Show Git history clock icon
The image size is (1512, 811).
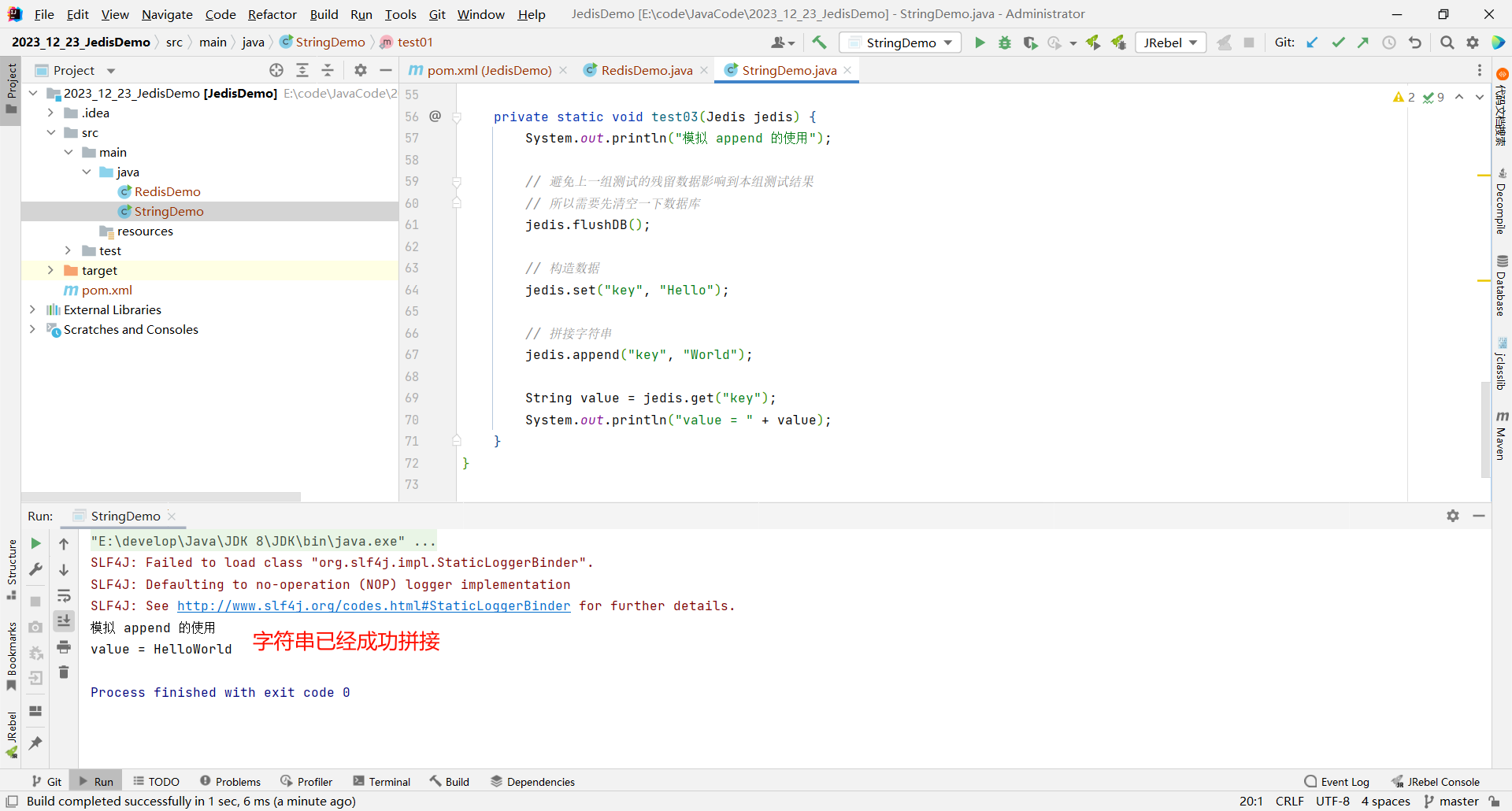[x=1389, y=43]
